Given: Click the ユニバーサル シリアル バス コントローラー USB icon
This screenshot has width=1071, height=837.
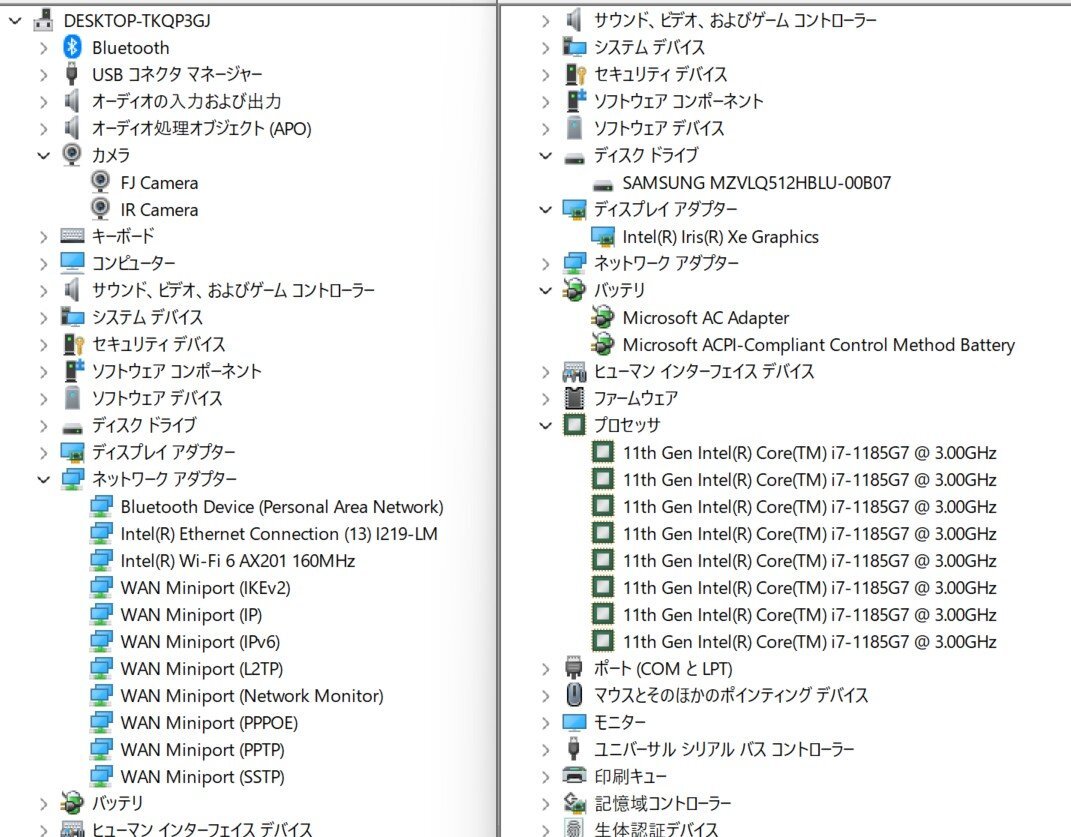Looking at the screenshot, I should coord(574,749).
